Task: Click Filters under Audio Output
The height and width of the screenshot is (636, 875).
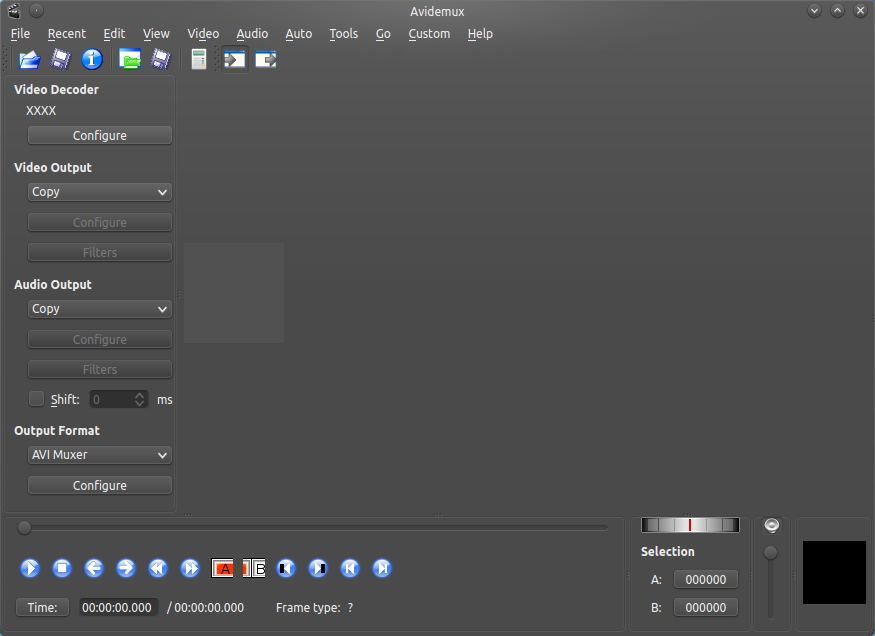Action: pos(99,370)
